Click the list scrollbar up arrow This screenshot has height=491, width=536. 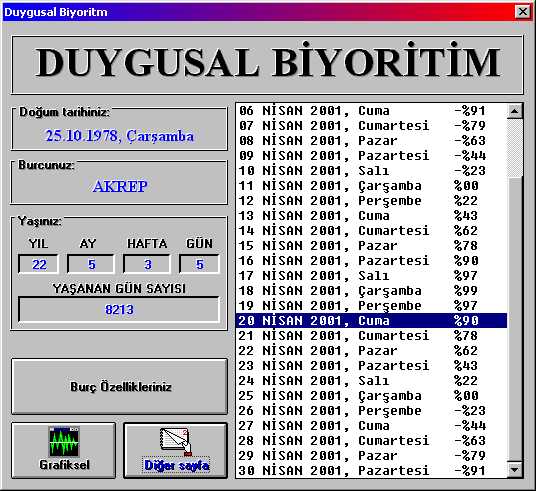click(x=514, y=111)
